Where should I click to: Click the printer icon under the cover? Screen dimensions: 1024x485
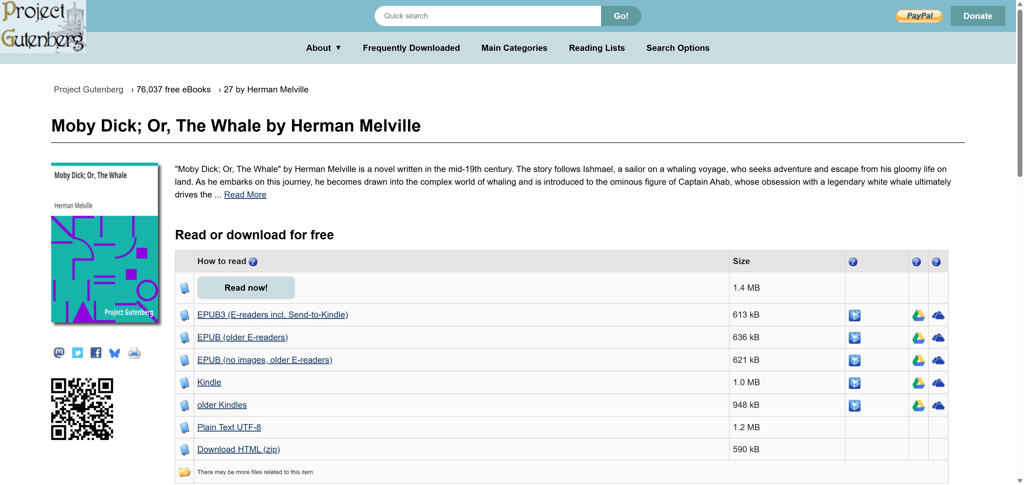click(x=135, y=353)
